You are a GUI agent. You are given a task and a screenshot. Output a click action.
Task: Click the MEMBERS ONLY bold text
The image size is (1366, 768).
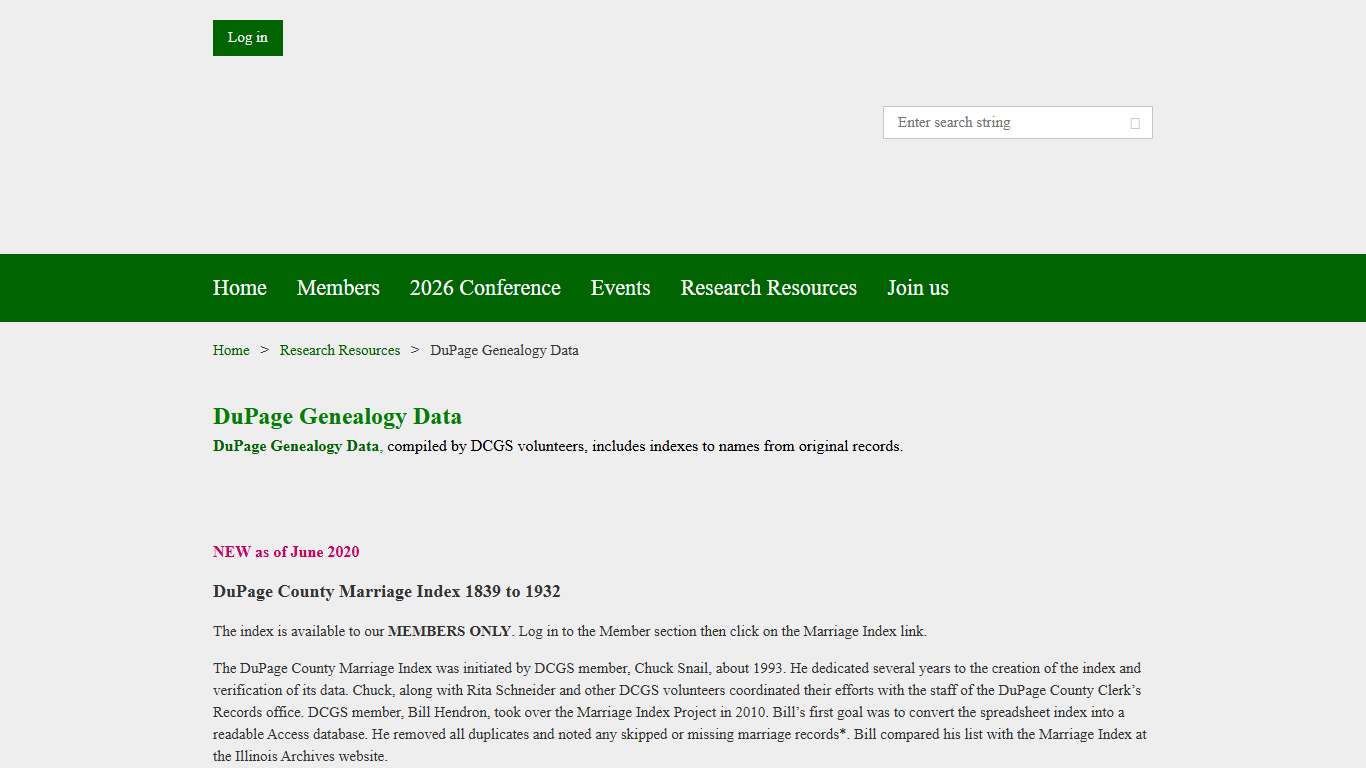click(x=449, y=631)
